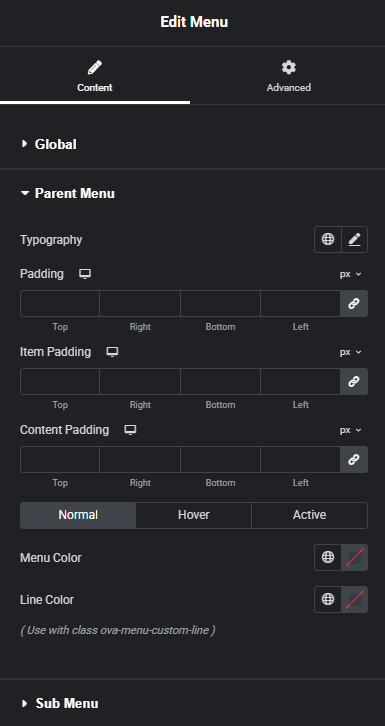The image size is (385, 726).
Task: Switch to the Advanced tab
Action: coord(288,76)
